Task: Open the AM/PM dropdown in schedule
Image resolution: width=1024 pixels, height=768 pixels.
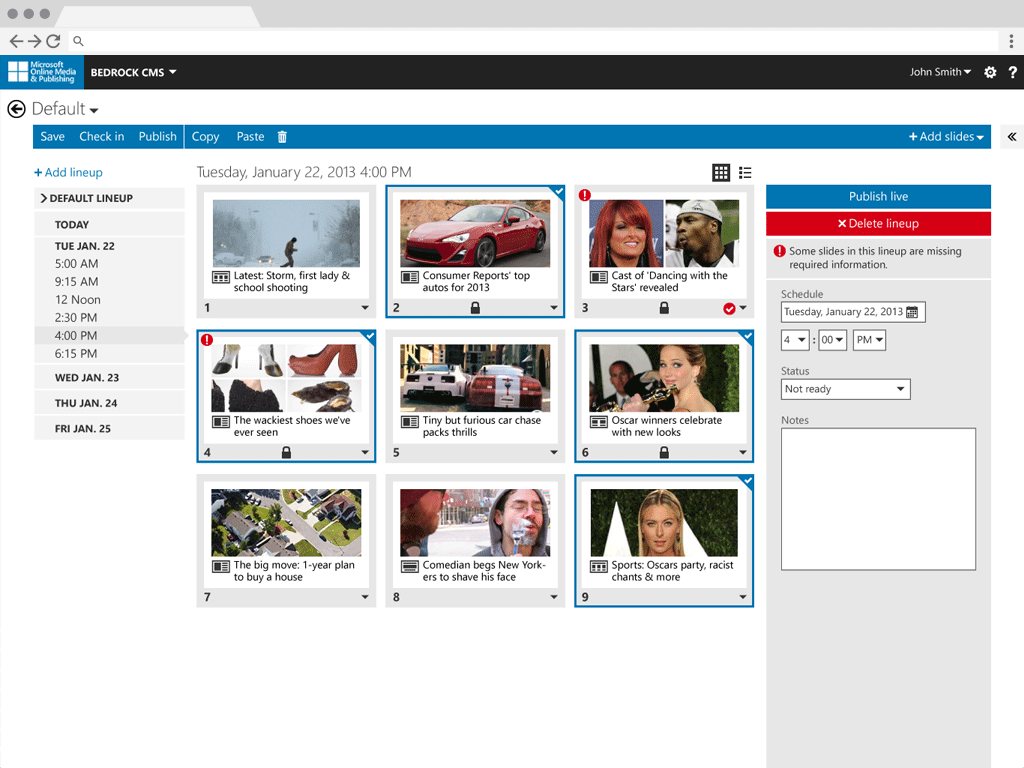Action: 868,340
